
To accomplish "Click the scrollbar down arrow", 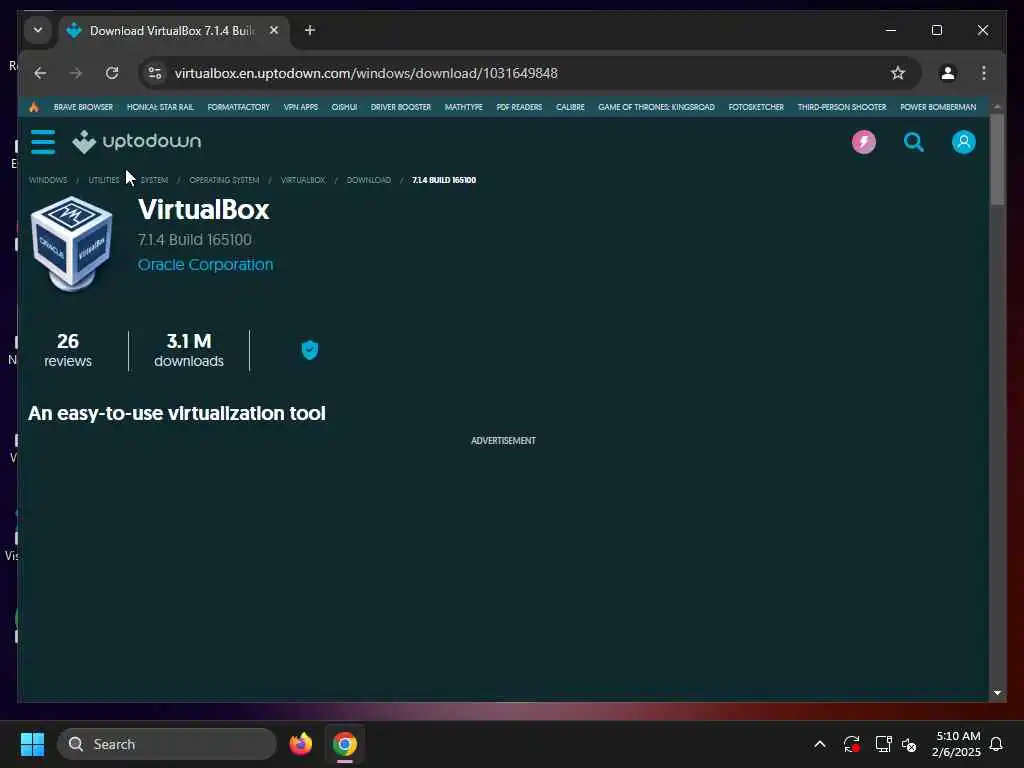I will point(997,693).
